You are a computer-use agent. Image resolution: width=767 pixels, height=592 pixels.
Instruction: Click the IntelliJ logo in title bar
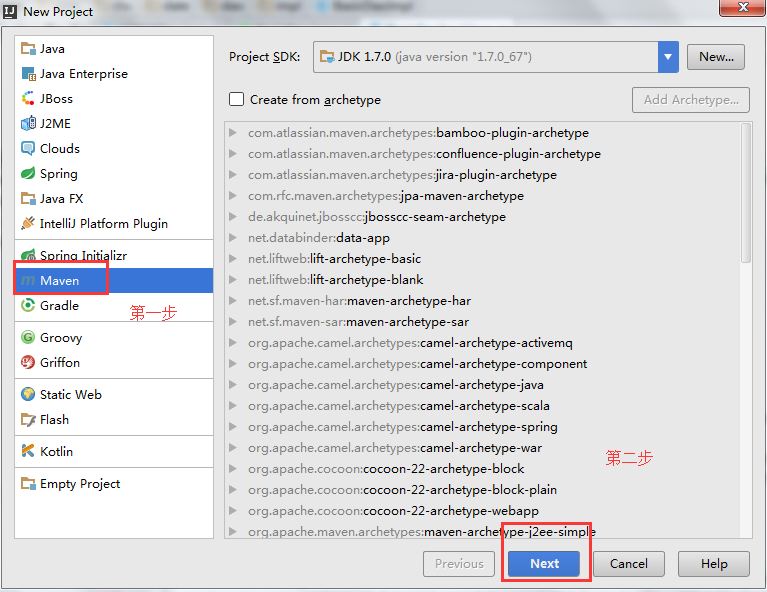click(10, 11)
